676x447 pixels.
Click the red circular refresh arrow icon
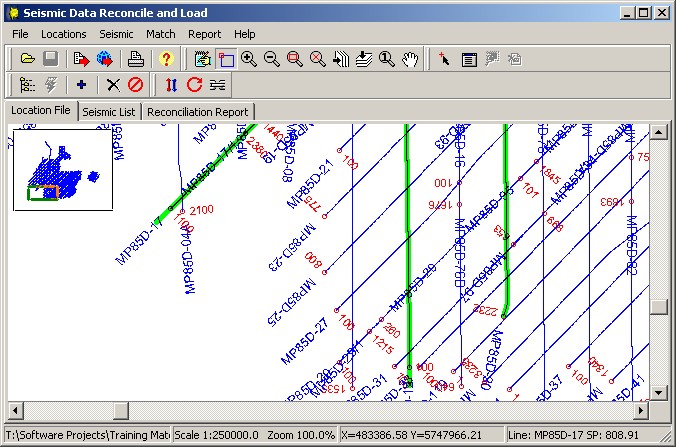tap(194, 86)
